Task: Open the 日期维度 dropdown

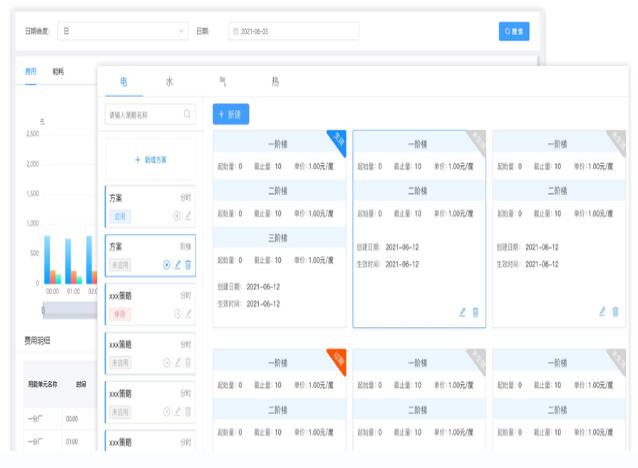Action: 123,31
